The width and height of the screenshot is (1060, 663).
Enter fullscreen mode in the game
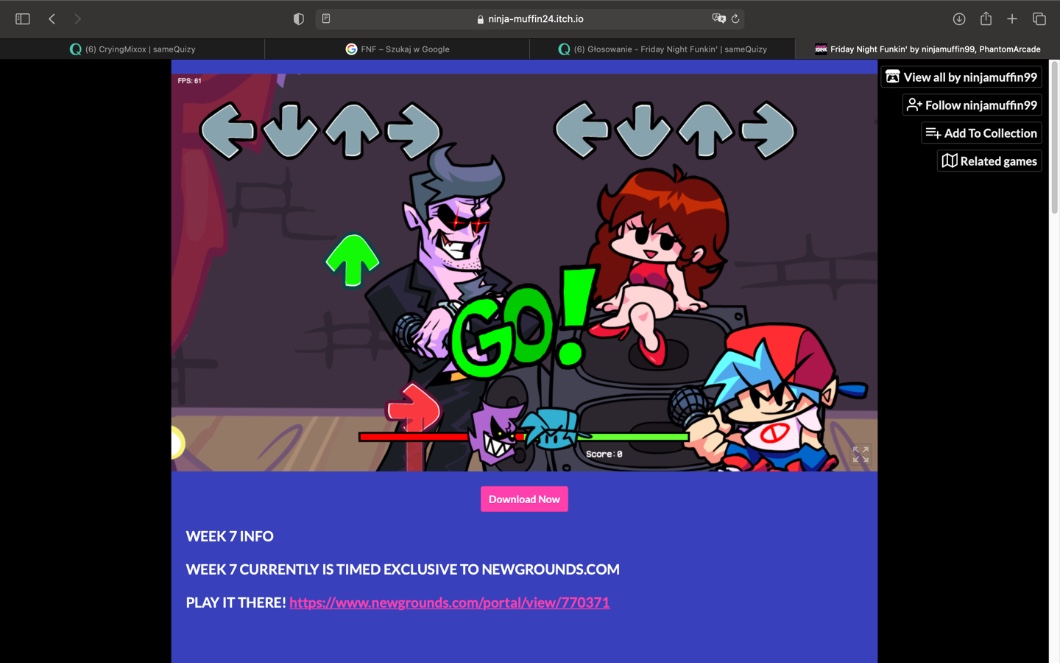coord(860,455)
